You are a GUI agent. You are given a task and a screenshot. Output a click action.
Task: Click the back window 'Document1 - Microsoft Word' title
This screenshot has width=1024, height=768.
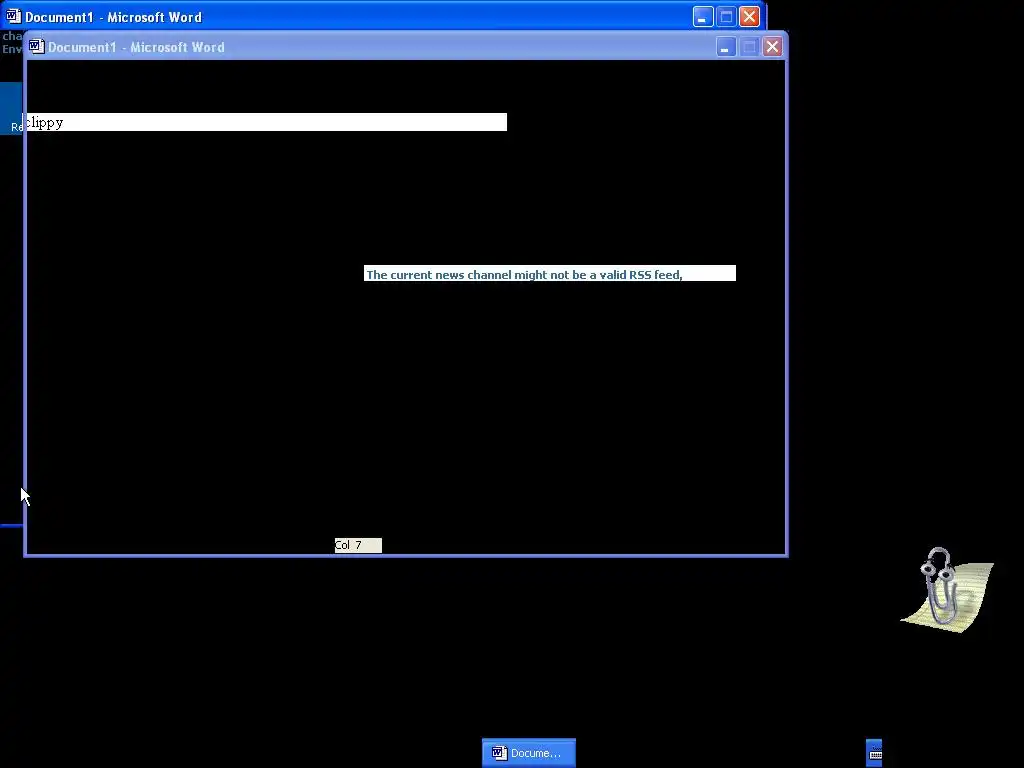[114, 18]
